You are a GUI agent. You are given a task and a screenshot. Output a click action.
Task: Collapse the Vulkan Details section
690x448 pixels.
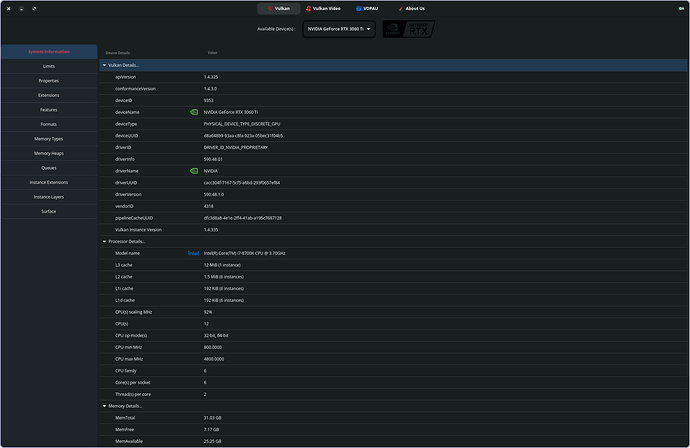(104, 65)
